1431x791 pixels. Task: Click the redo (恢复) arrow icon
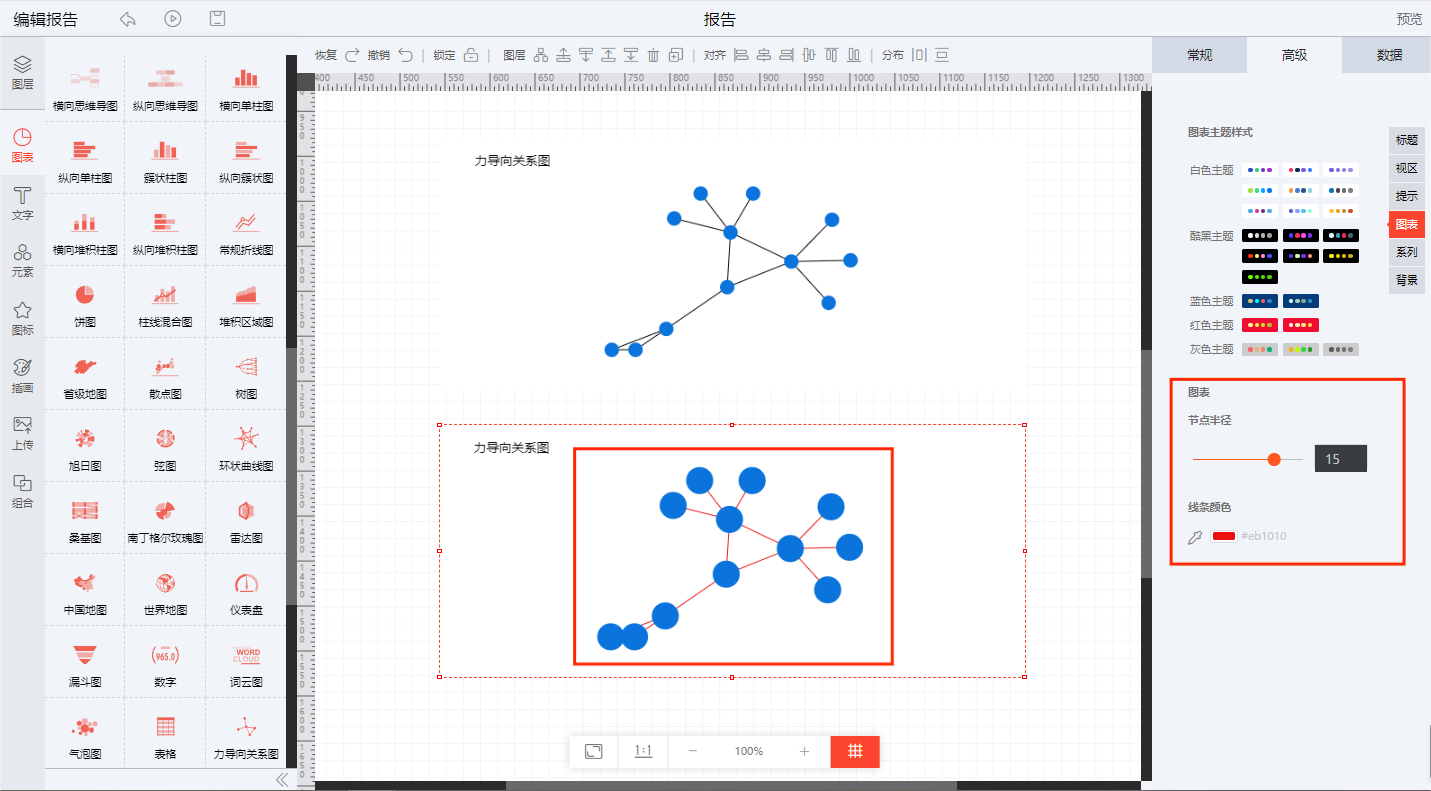click(x=352, y=55)
